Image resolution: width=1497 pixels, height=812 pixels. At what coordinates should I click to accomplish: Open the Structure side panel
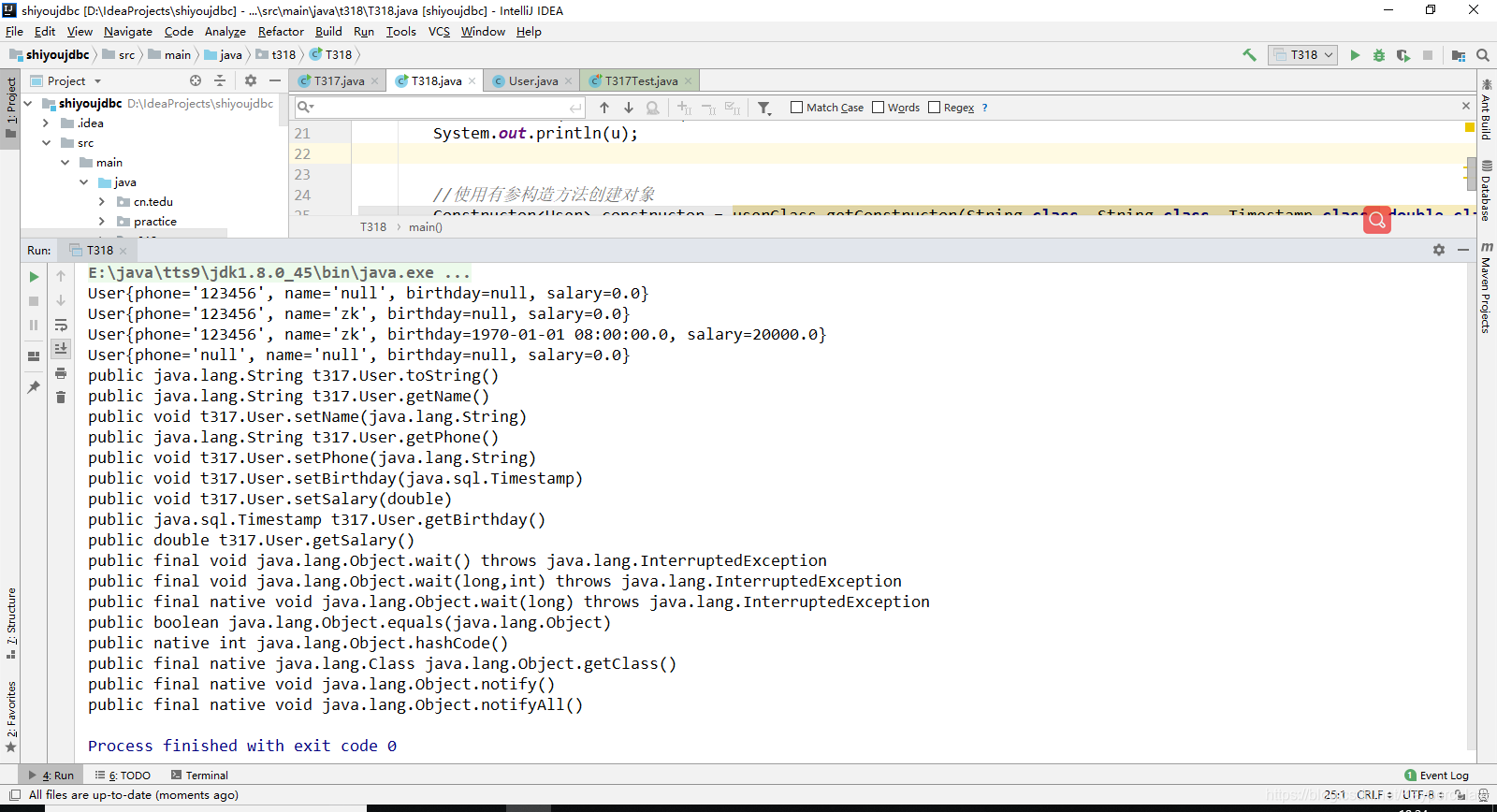(11, 623)
